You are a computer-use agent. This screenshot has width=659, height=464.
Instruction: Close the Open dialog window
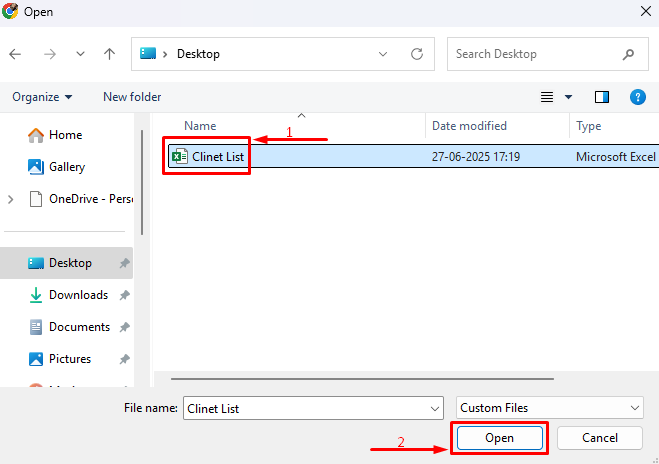[x=646, y=11]
